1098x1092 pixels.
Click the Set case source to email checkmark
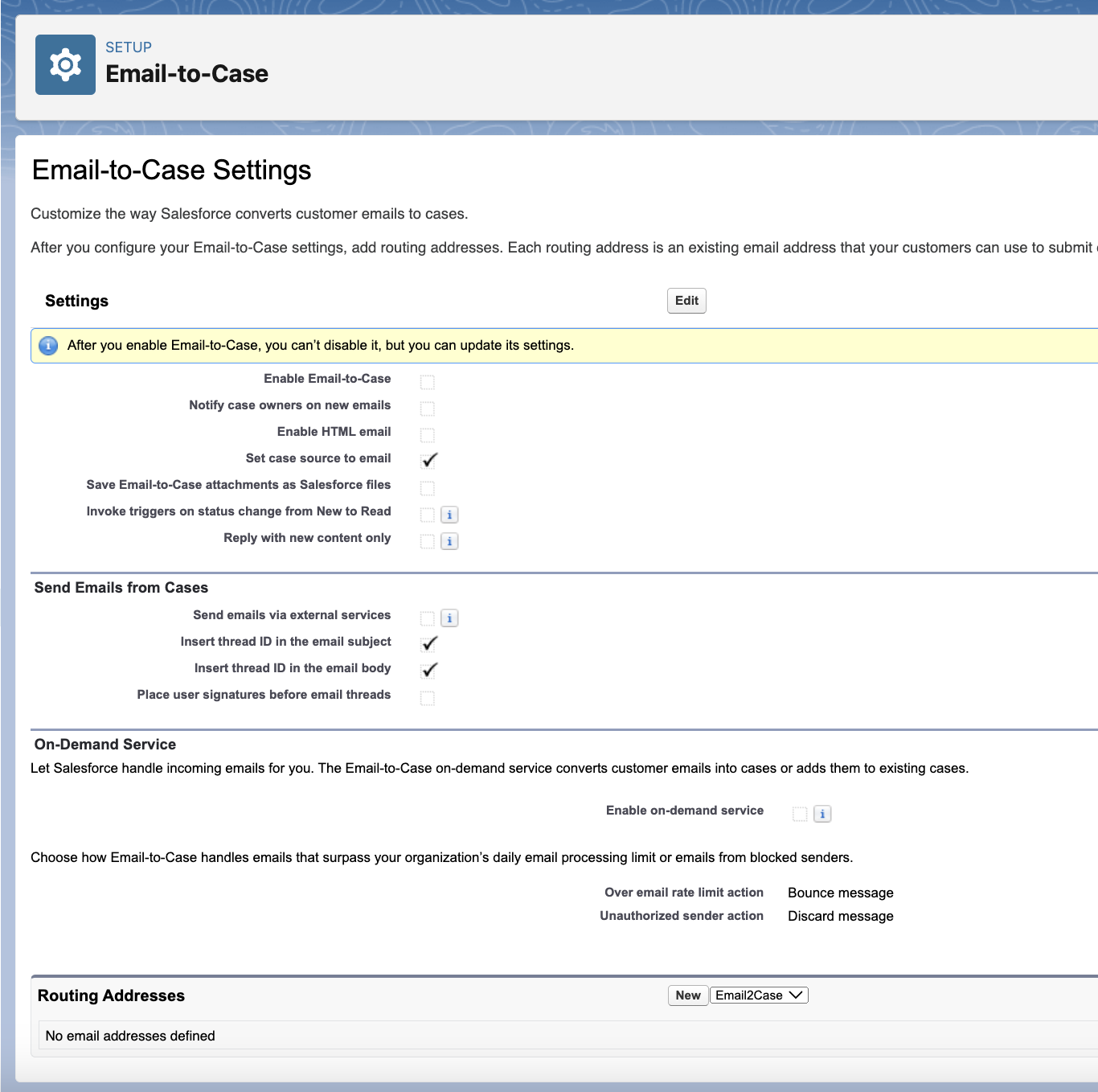coord(429,461)
